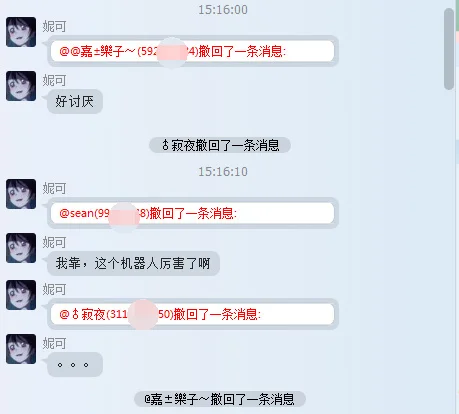The width and height of the screenshot is (459, 414).
Task: Click avatar beside the @♁寂夜 recall bubble
Action: (x=21, y=295)
